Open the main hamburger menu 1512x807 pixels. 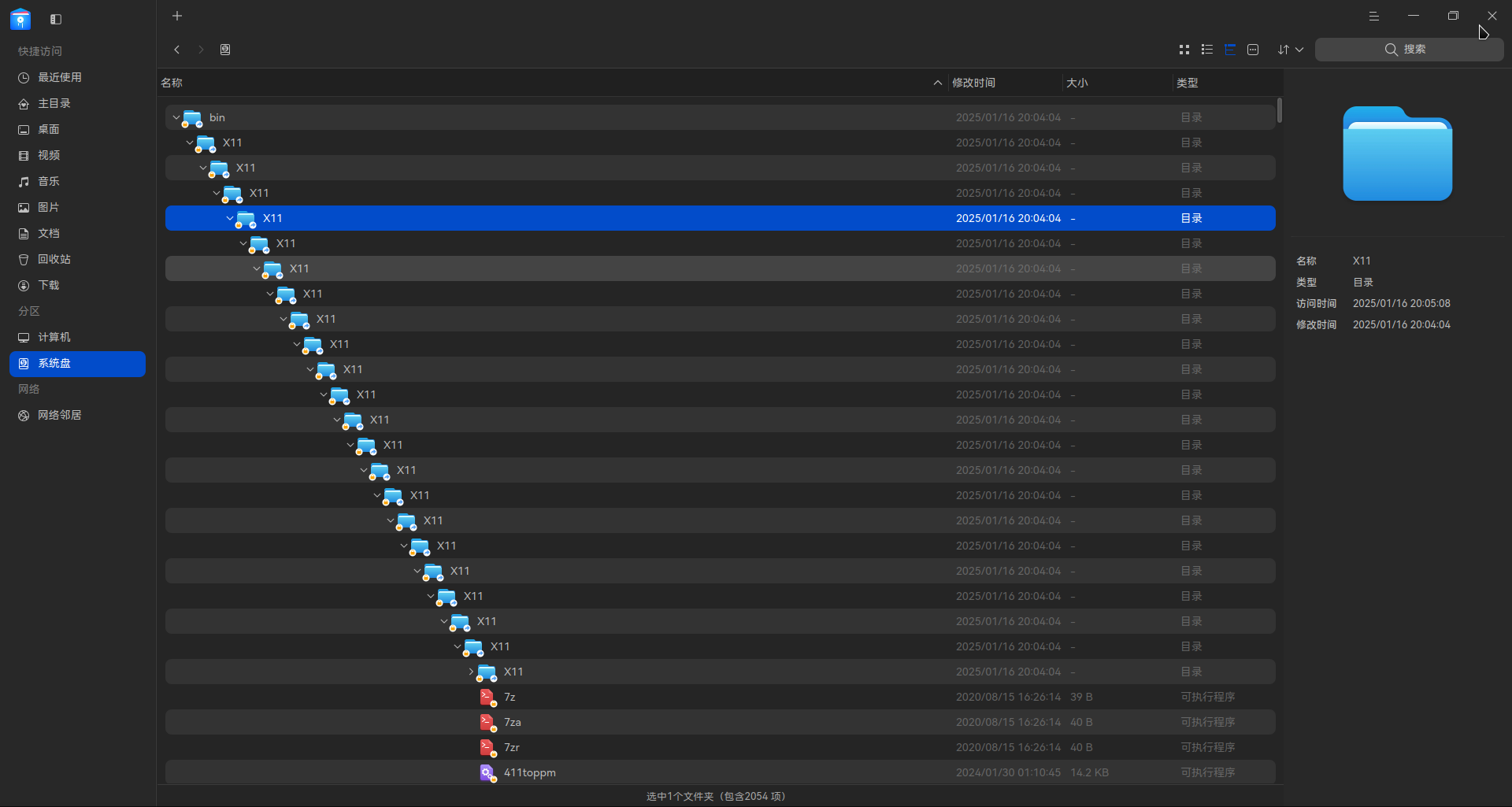click(1374, 16)
